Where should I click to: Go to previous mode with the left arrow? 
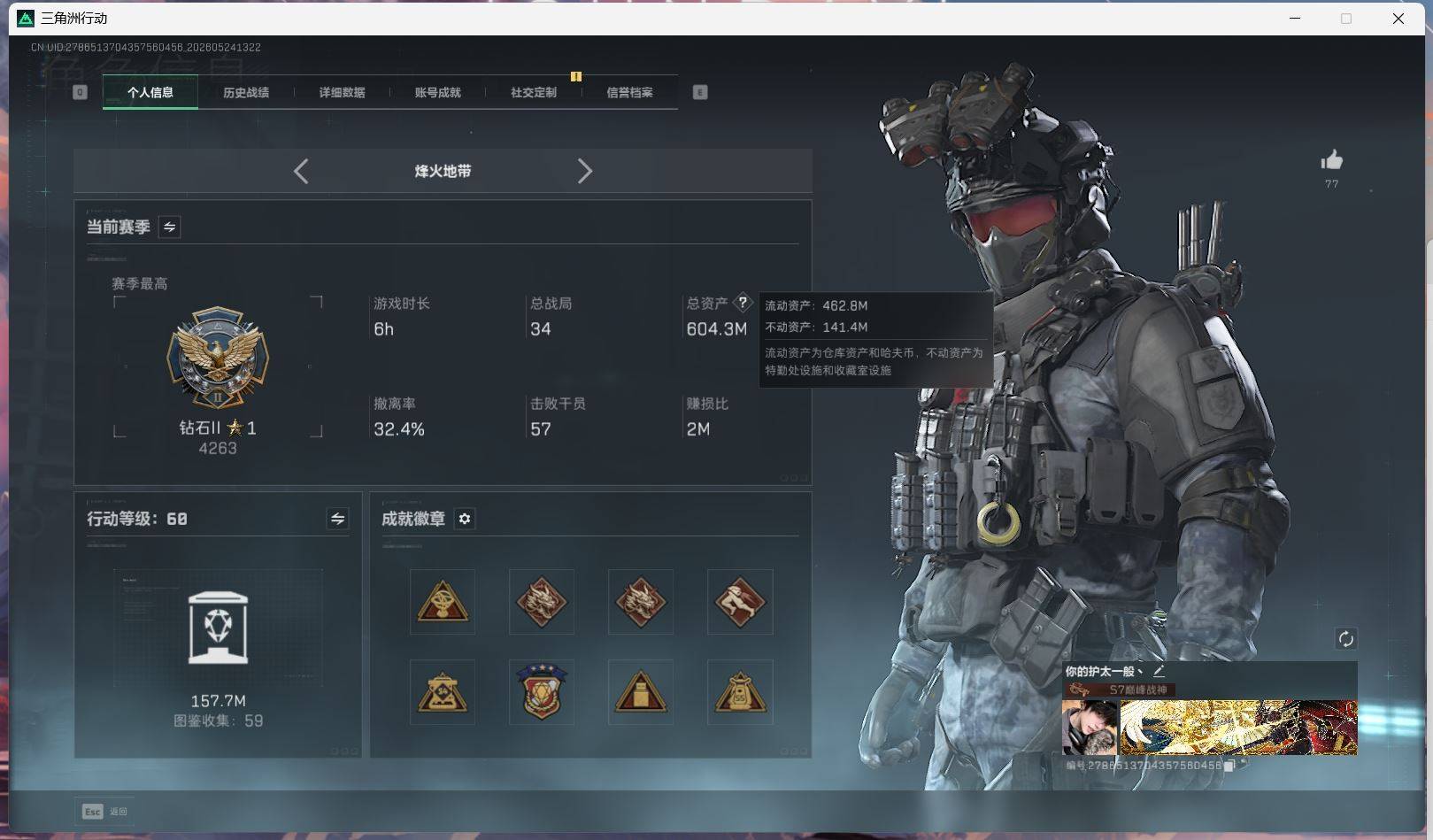click(x=301, y=171)
